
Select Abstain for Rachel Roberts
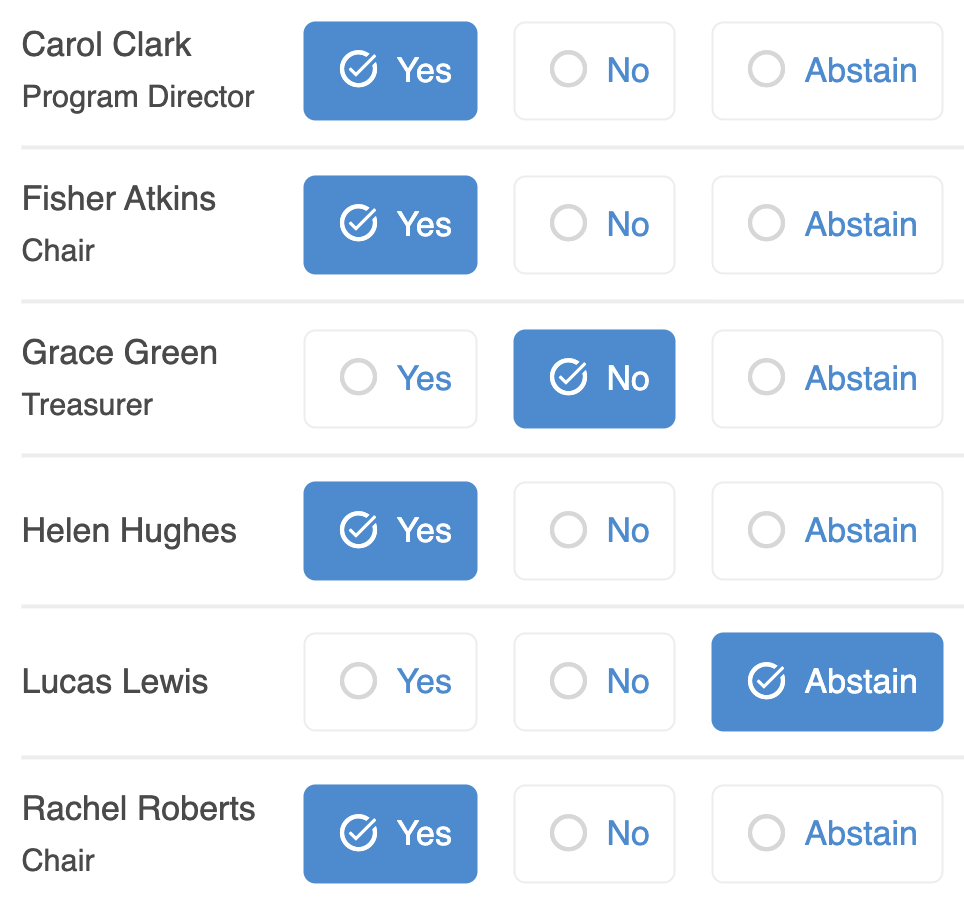coord(827,833)
